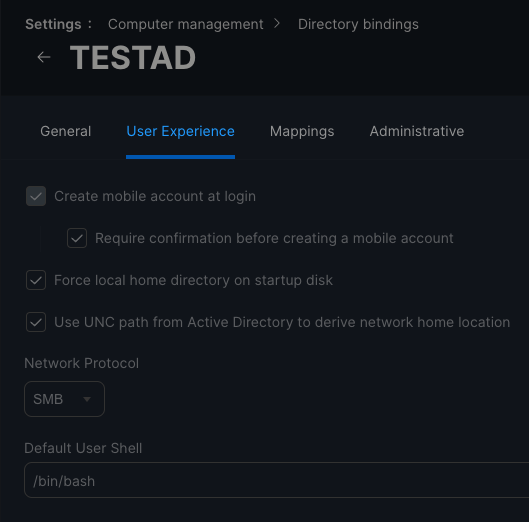
Task: Open the Directory bindings breadcrumb link
Action: tap(358, 24)
